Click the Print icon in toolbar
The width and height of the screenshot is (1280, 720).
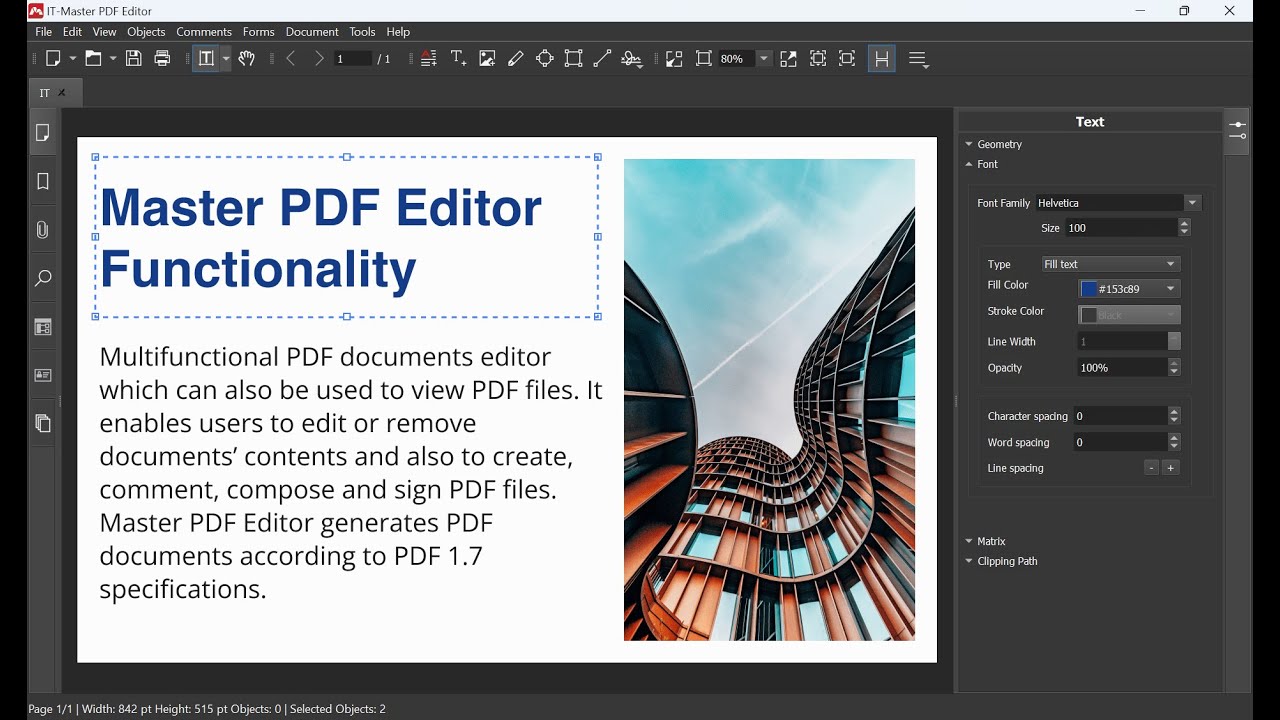pos(162,59)
